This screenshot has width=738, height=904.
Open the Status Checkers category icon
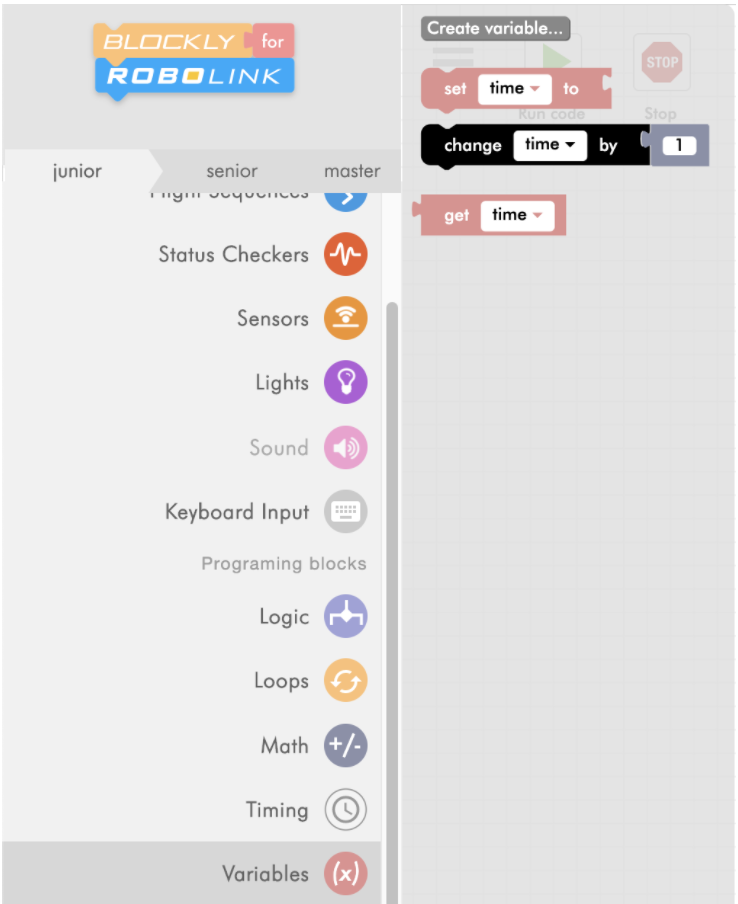[x=345, y=254]
